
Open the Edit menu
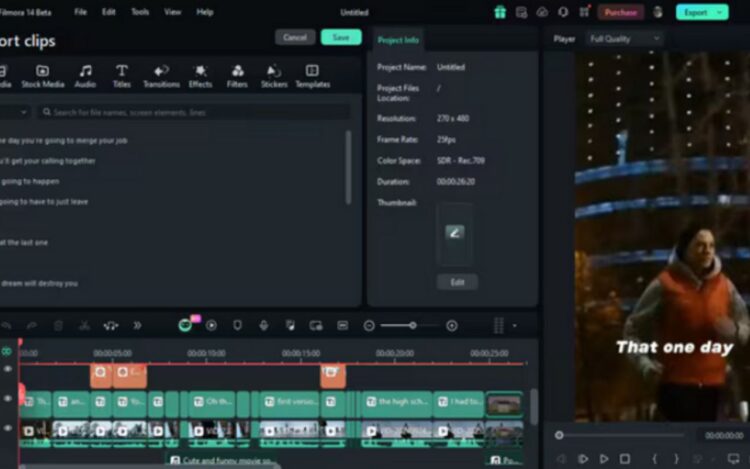pos(109,12)
